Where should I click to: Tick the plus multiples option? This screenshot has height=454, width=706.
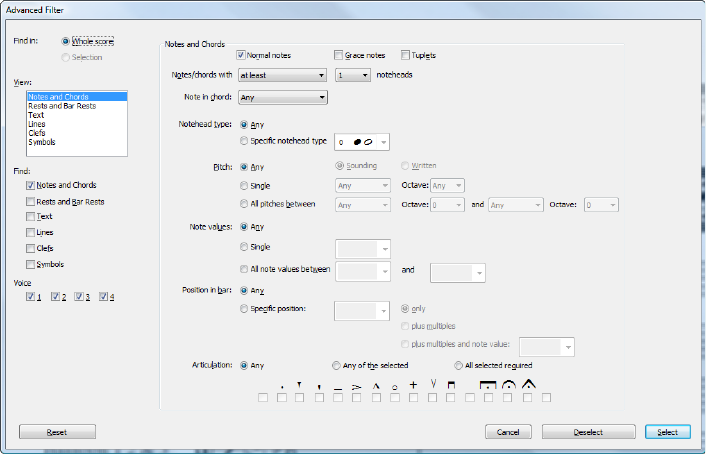[x=405, y=326]
